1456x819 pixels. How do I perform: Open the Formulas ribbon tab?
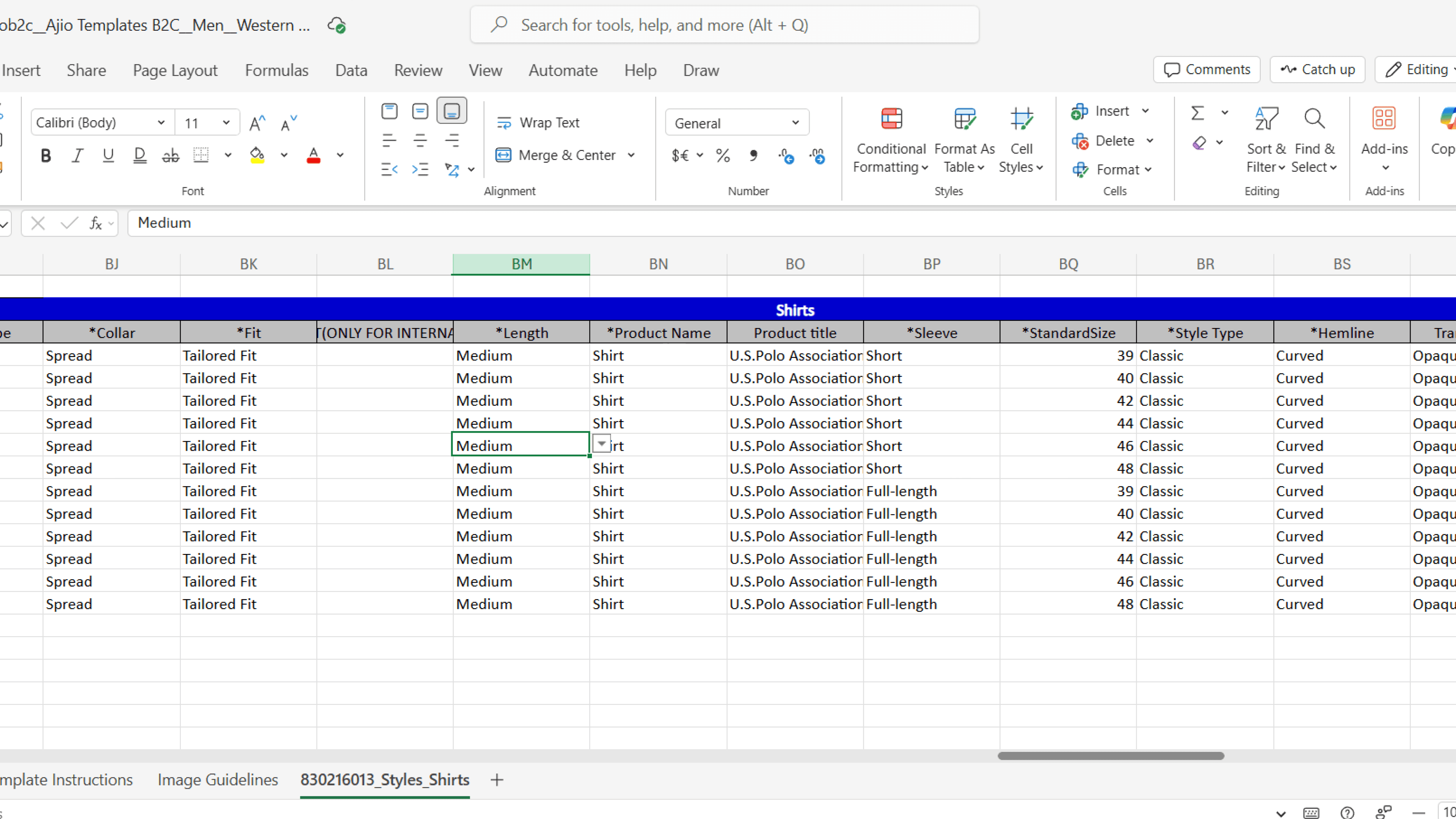point(276,70)
